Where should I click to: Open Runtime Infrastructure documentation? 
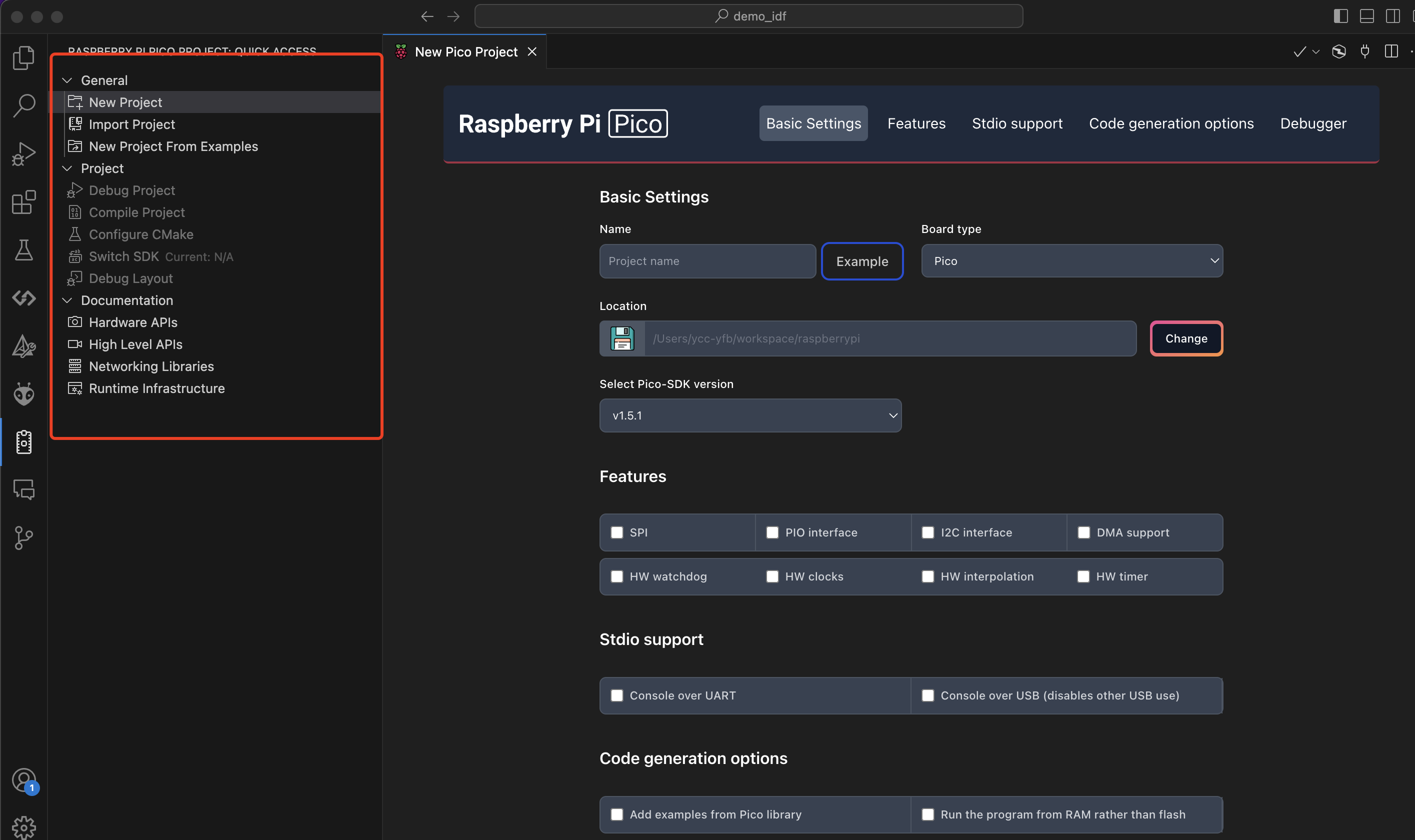(215, 388)
